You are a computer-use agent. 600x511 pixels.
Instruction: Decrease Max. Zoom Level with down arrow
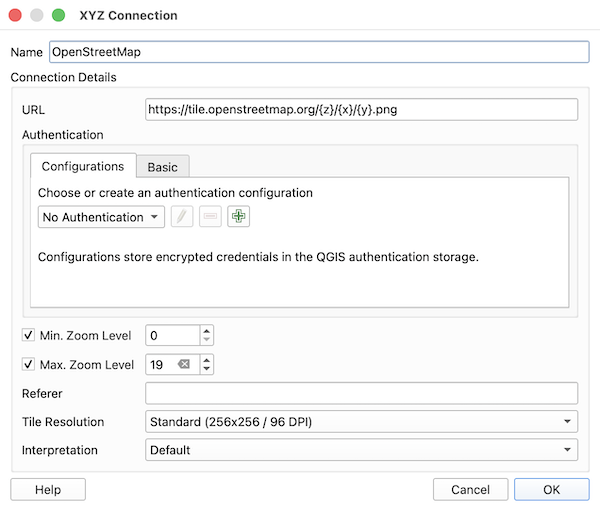click(207, 369)
